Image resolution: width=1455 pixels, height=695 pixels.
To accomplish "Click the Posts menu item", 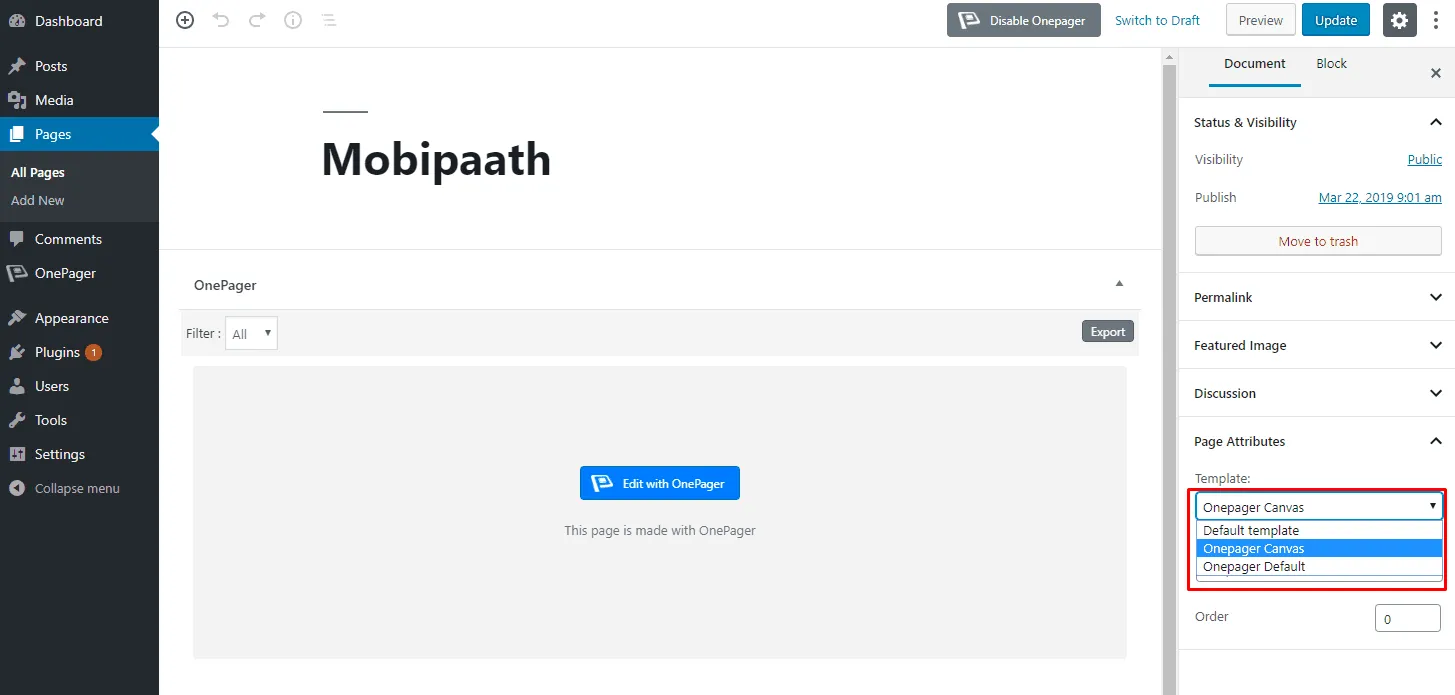I will (79, 66).
